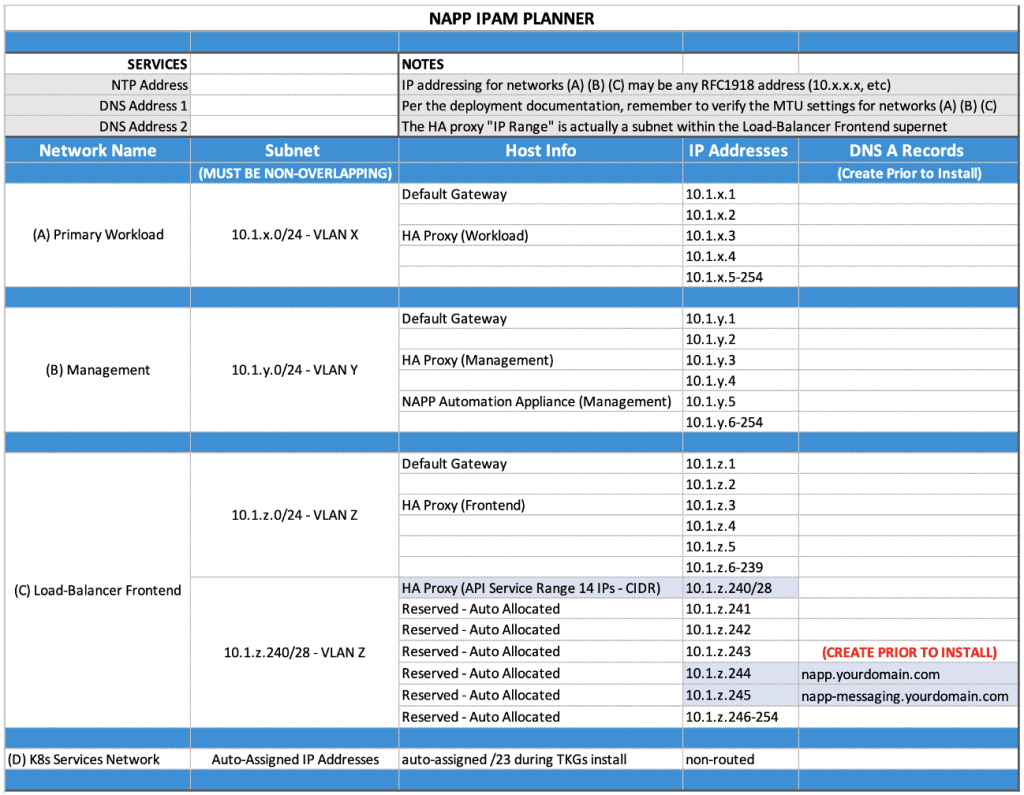Screen dimensions: 1024x795
Task: Click the napp.yourdomain.com DNS record
Action: pos(870,674)
